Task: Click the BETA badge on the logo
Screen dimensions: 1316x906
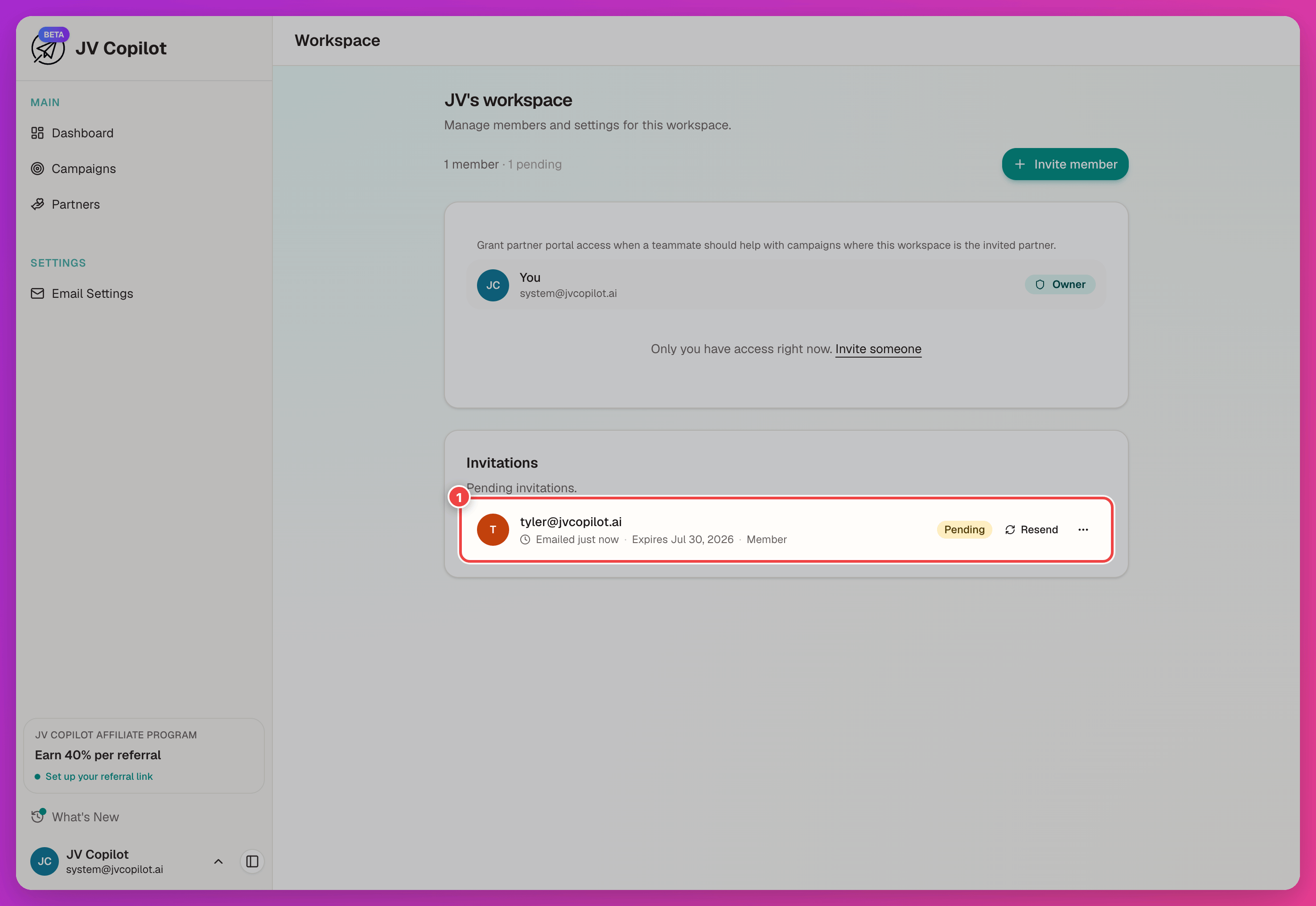Action: click(54, 35)
